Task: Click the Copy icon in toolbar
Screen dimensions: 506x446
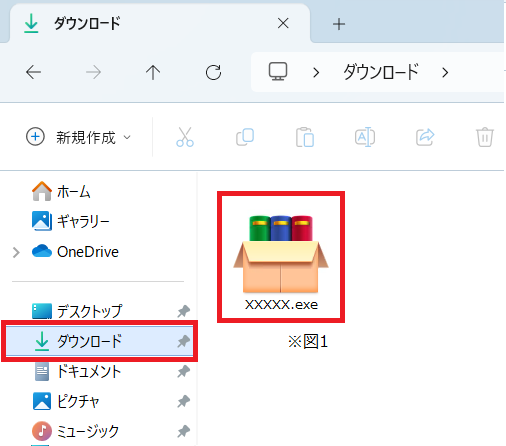Action: (x=245, y=137)
